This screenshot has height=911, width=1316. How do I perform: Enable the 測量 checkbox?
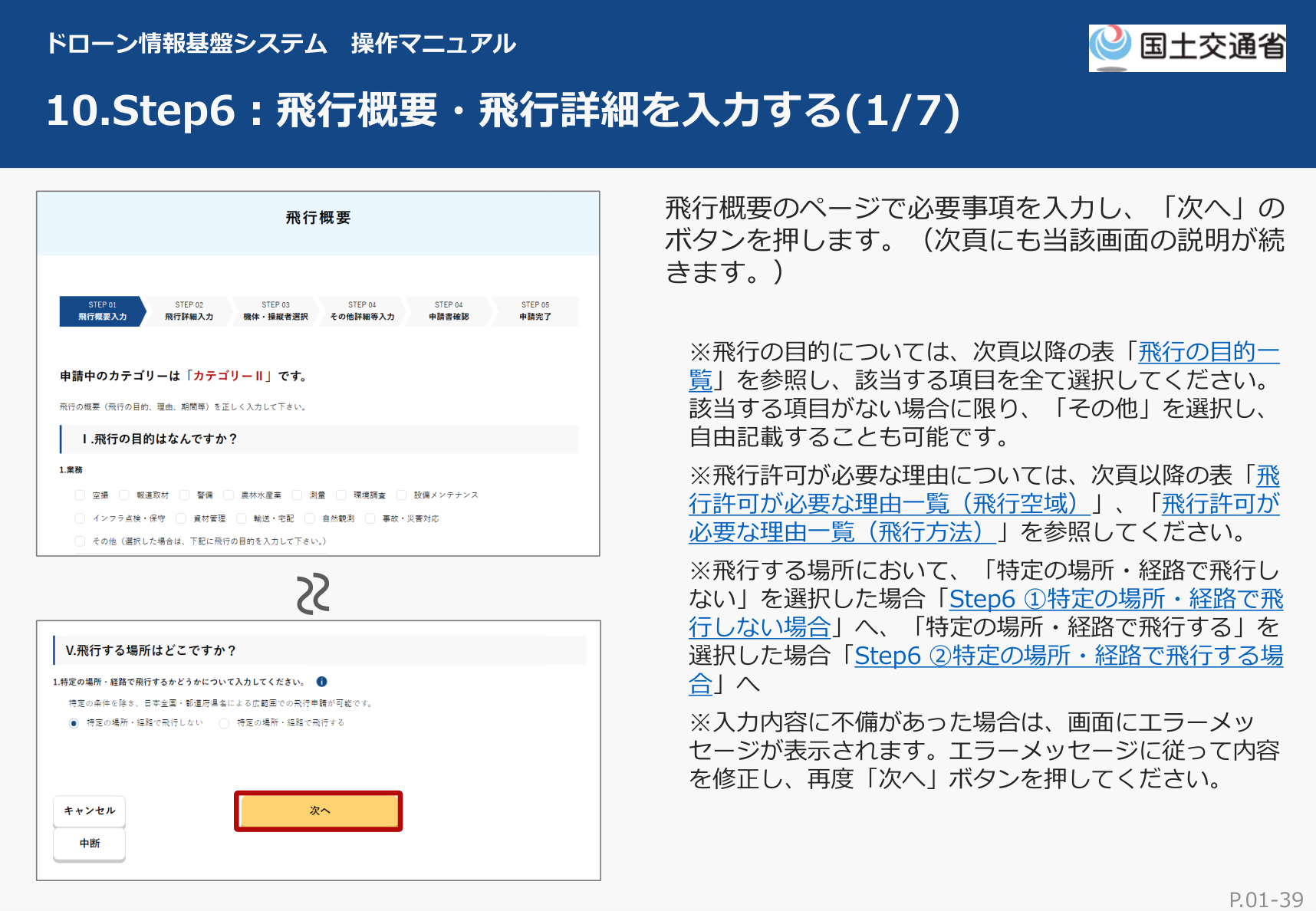[297, 495]
